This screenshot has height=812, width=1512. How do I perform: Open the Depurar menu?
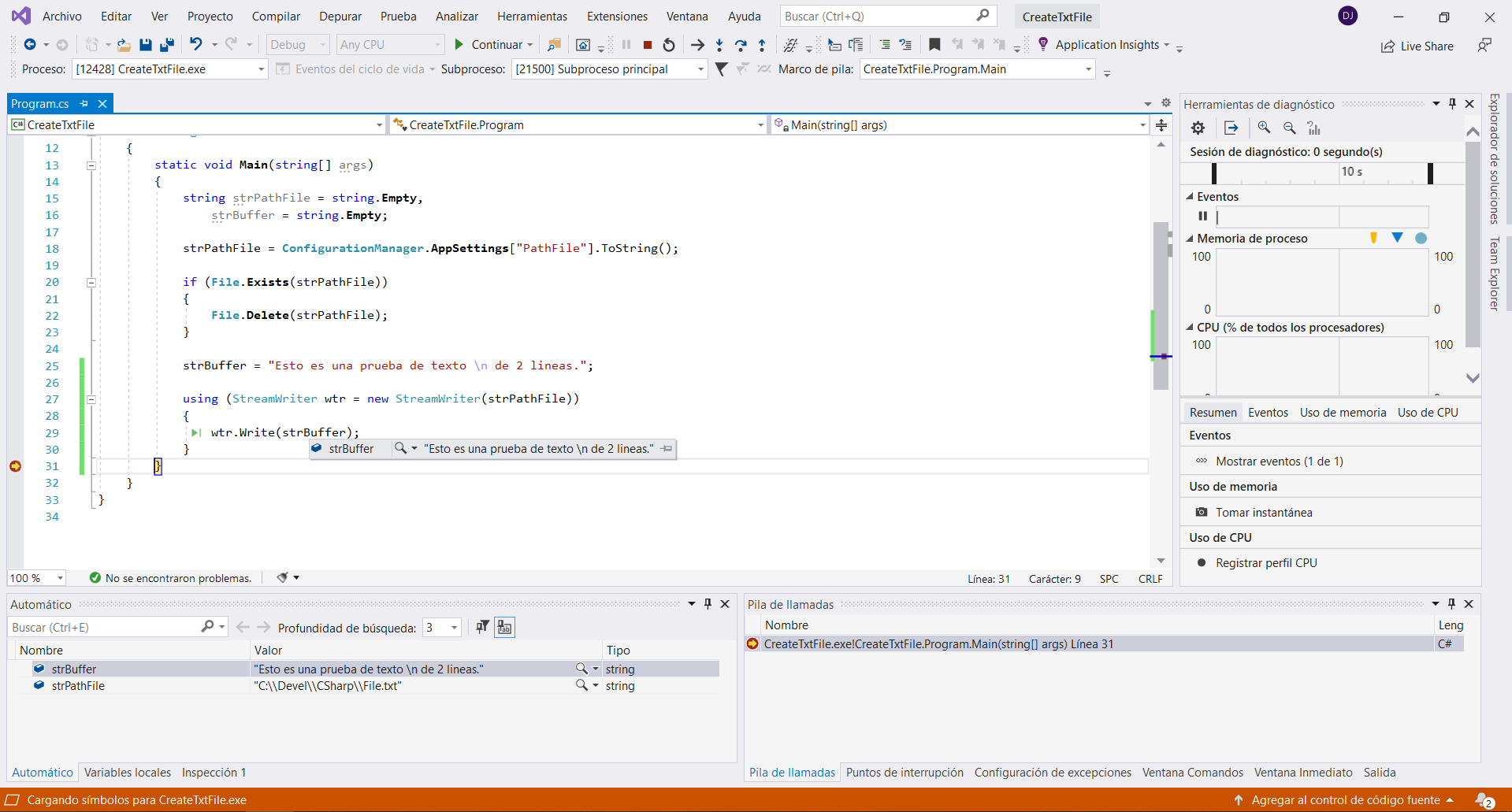(x=340, y=17)
